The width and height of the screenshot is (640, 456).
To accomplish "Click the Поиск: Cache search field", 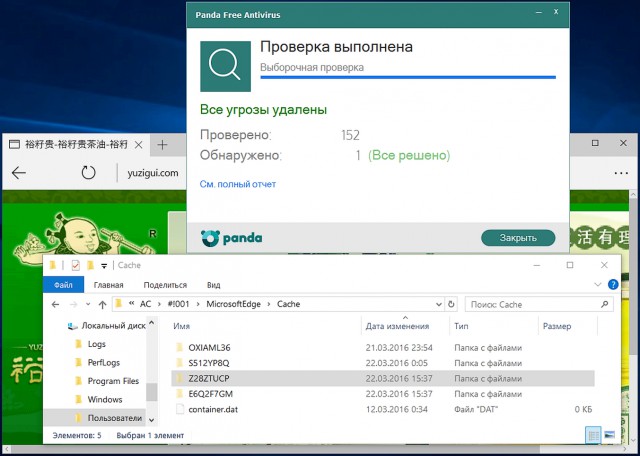I will coord(539,305).
